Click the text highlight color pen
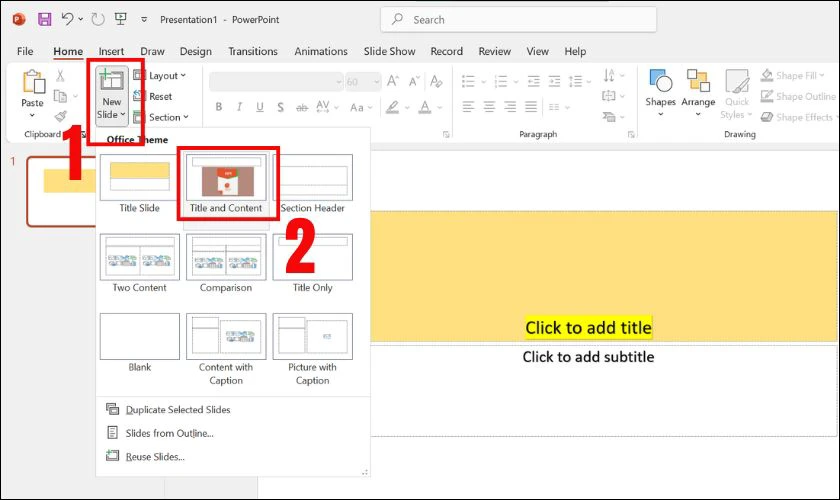840x500 pixels. pos(392,107)
